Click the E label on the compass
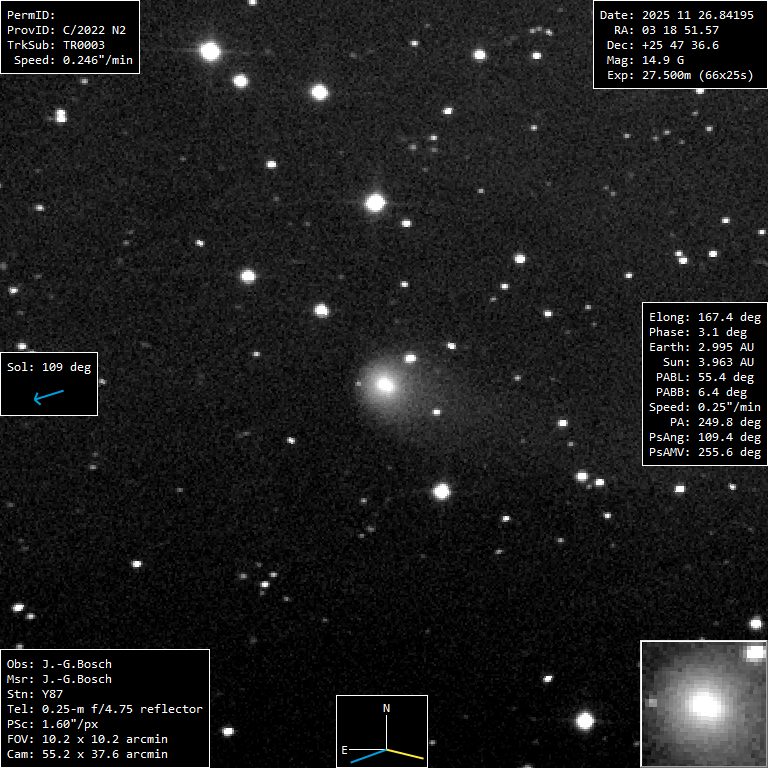Viewport: 768px width, 768px height. tap(345, 749)
